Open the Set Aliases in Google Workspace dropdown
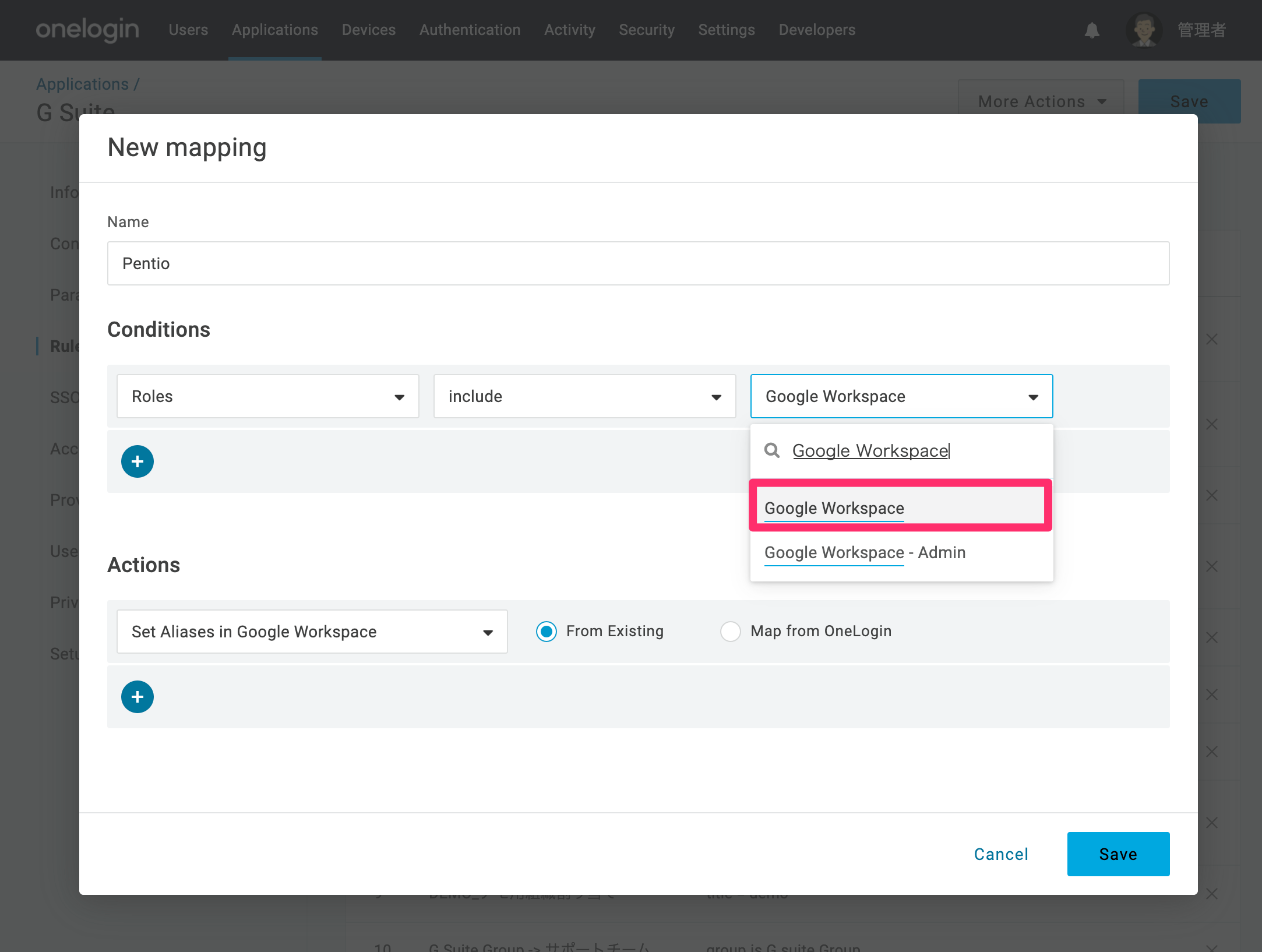Screen dimensions: 1262x952 (x=312, y=632)
